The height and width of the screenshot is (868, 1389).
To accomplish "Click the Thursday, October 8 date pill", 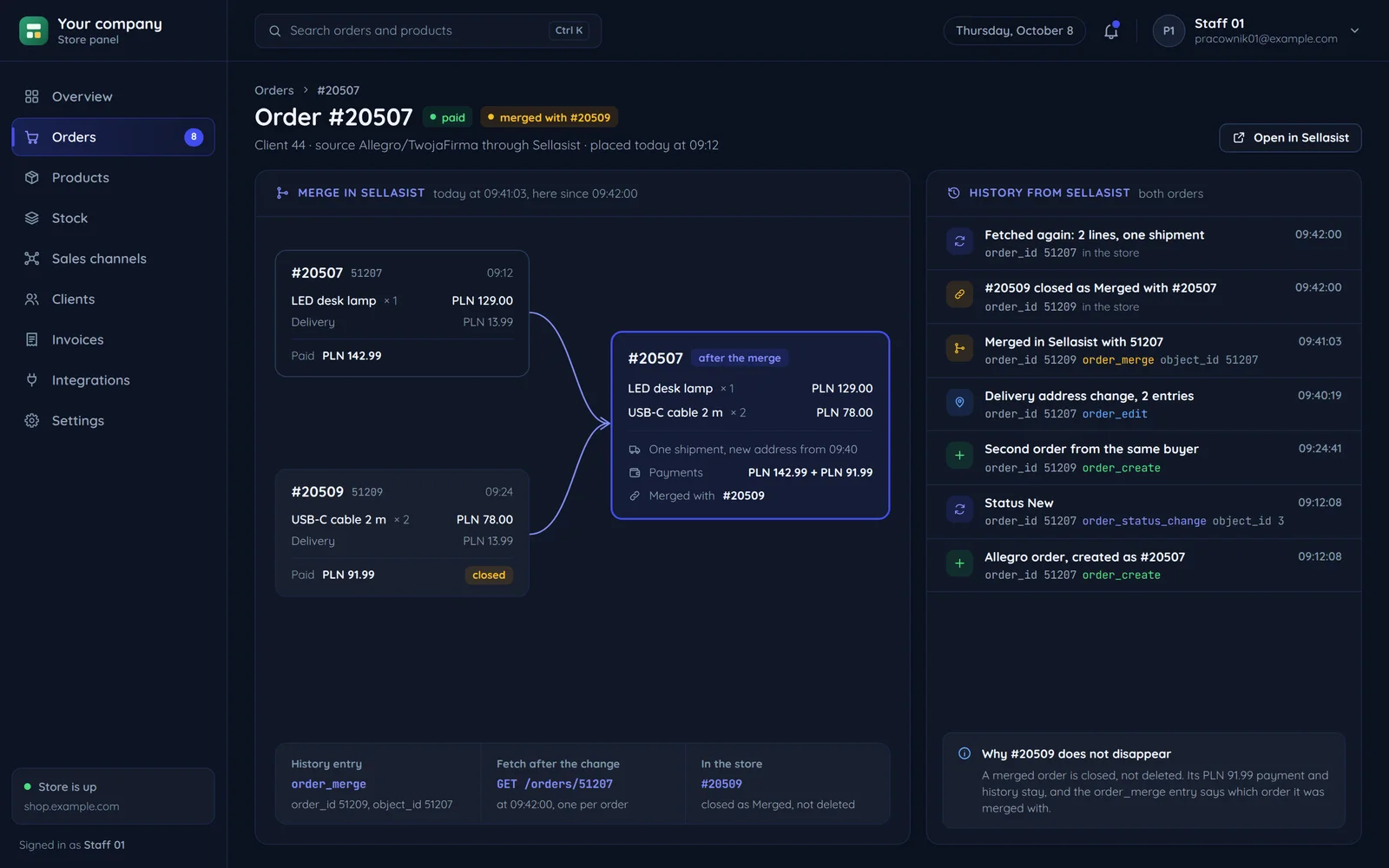I will tap(1014, 30).
